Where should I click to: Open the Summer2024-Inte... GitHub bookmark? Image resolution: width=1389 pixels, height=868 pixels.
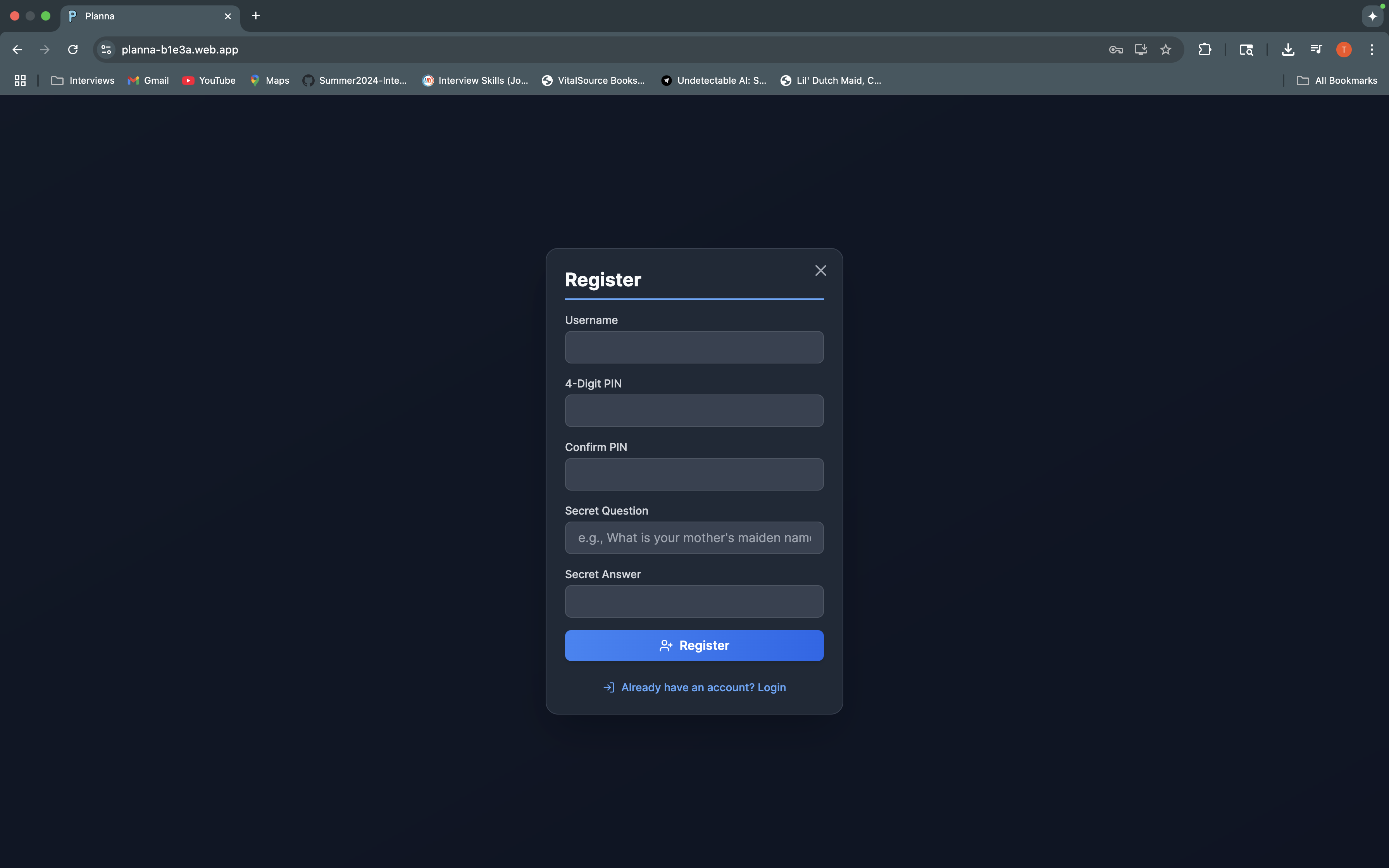click(355, 80)
